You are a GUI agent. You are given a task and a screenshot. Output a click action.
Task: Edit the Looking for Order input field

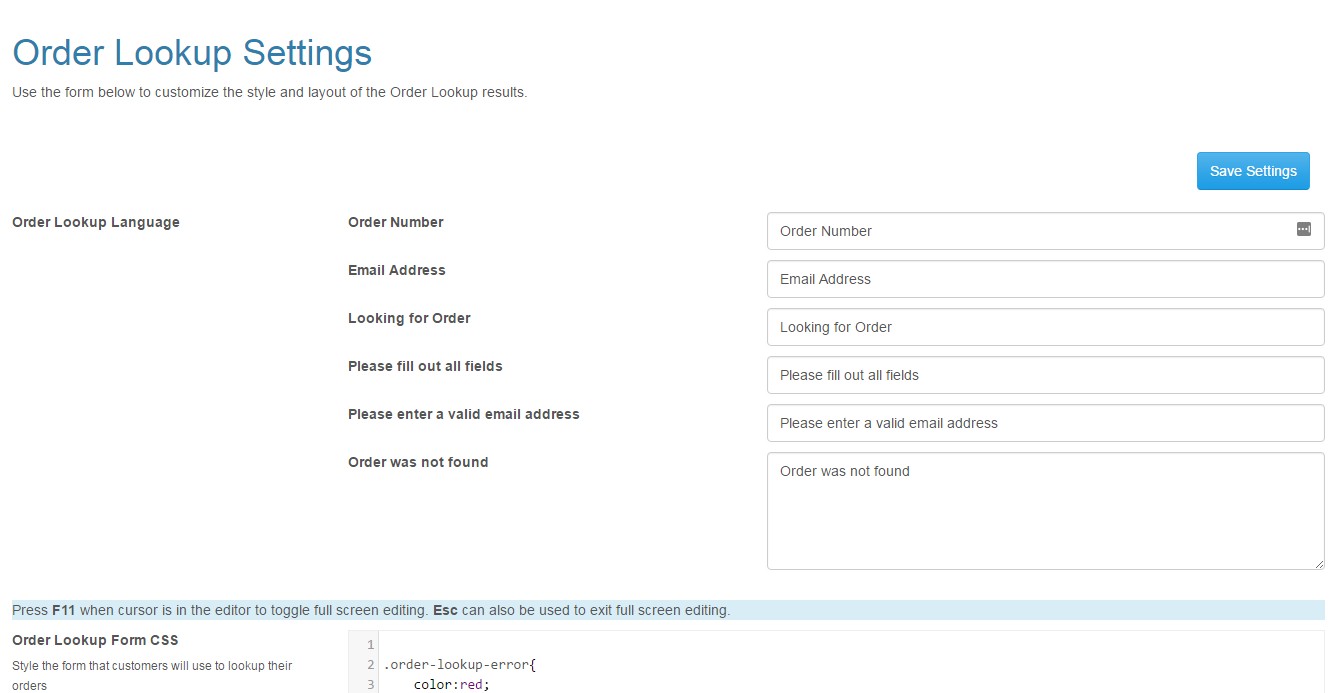1045,327
